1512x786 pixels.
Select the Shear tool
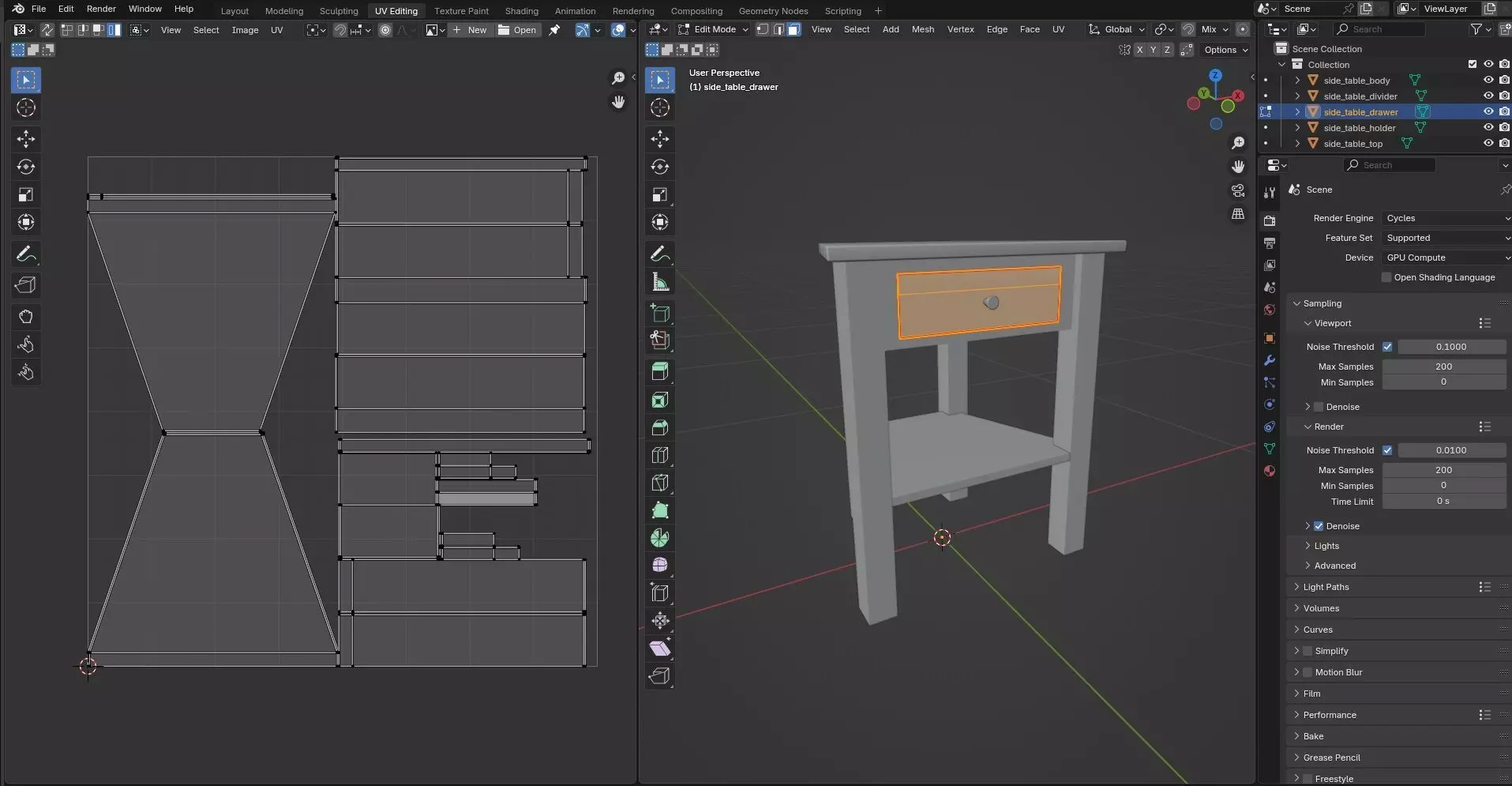[660, 649]
